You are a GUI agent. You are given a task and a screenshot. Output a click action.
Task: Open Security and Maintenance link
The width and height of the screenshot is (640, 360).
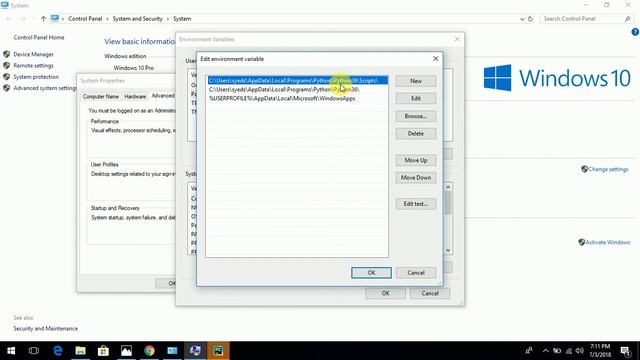(46, 329)
